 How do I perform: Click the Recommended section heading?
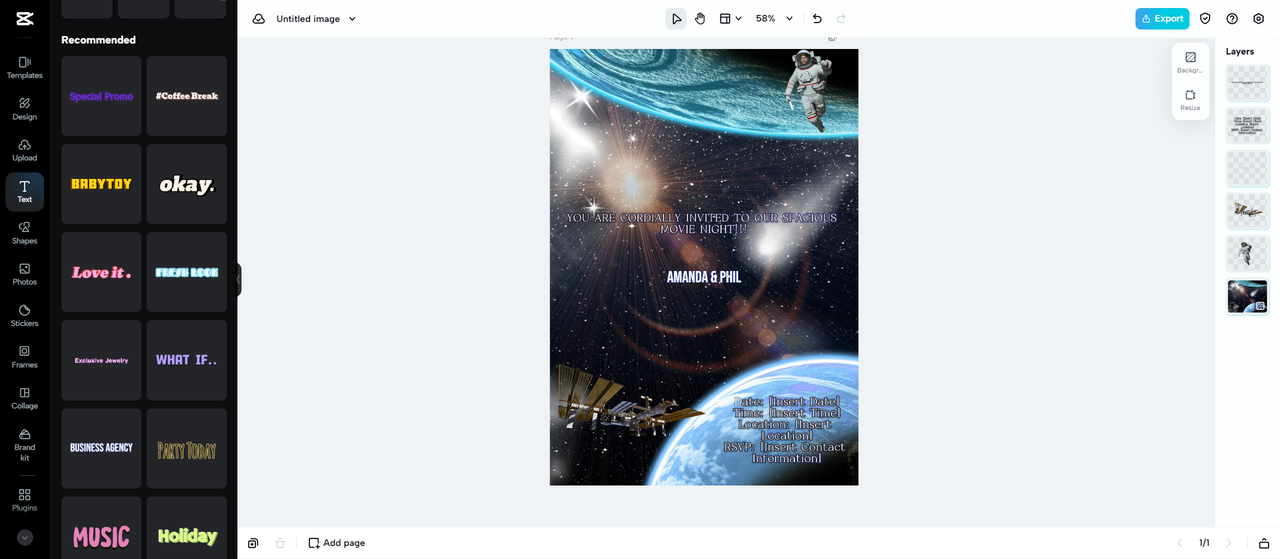coord(98,40)
